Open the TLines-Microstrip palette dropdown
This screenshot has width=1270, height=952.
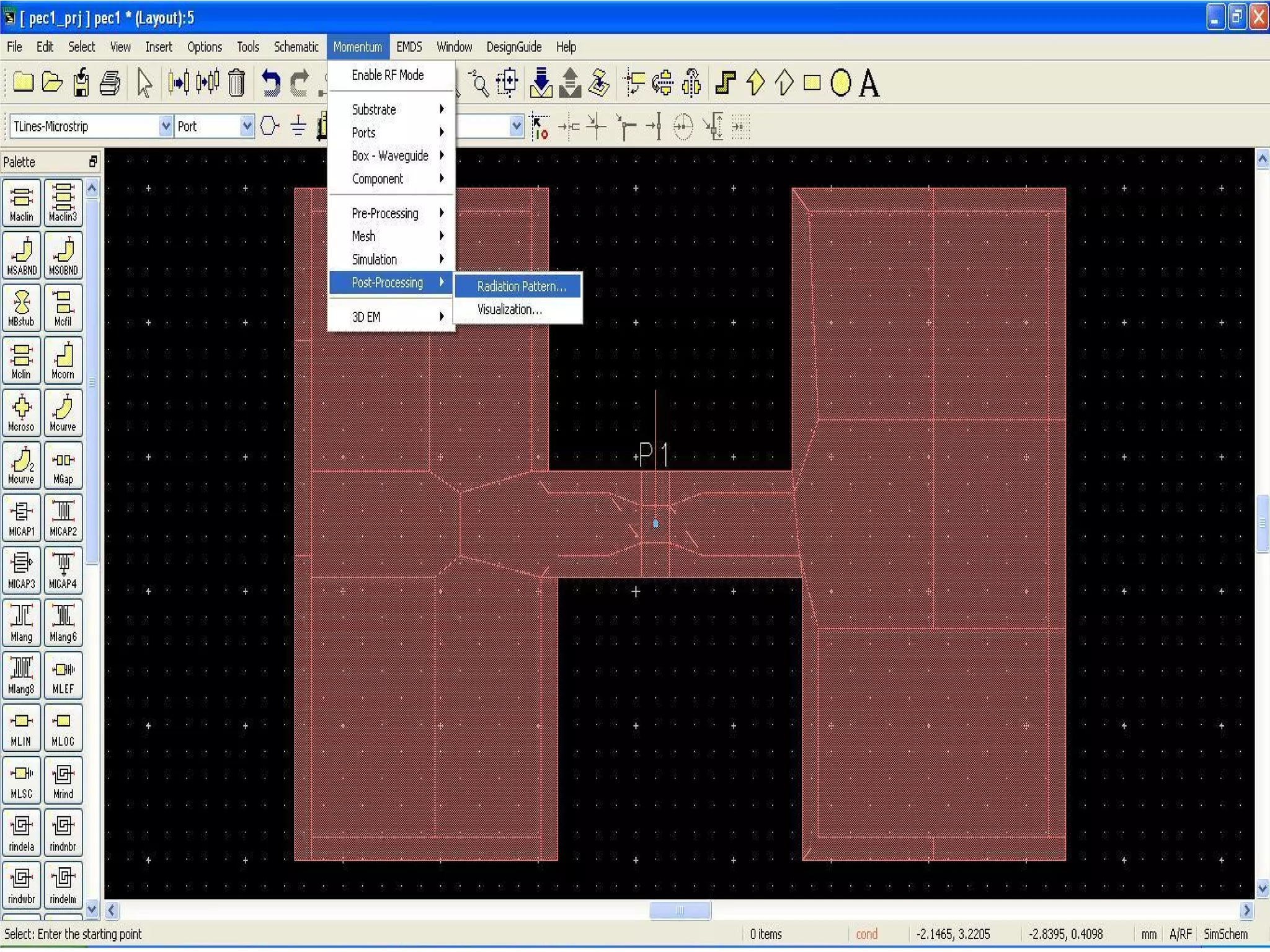pos(165,126)
